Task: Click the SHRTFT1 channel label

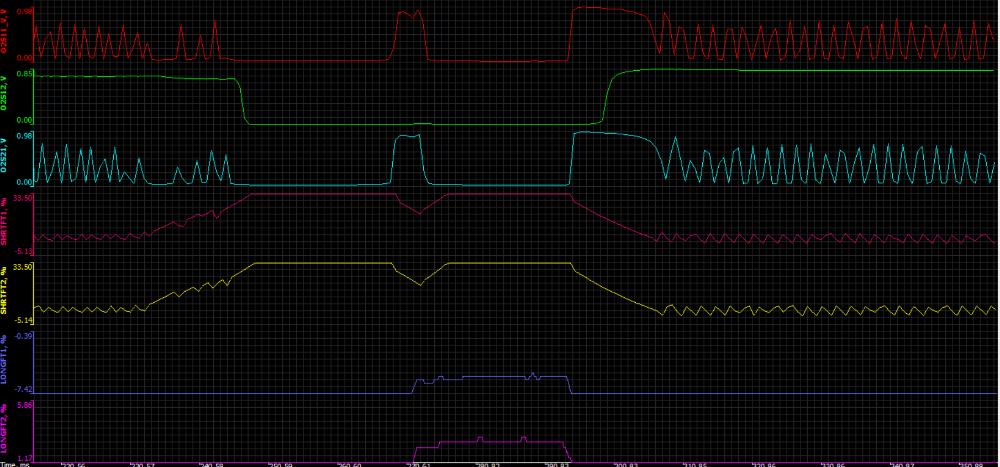Action: pos(5,225)
